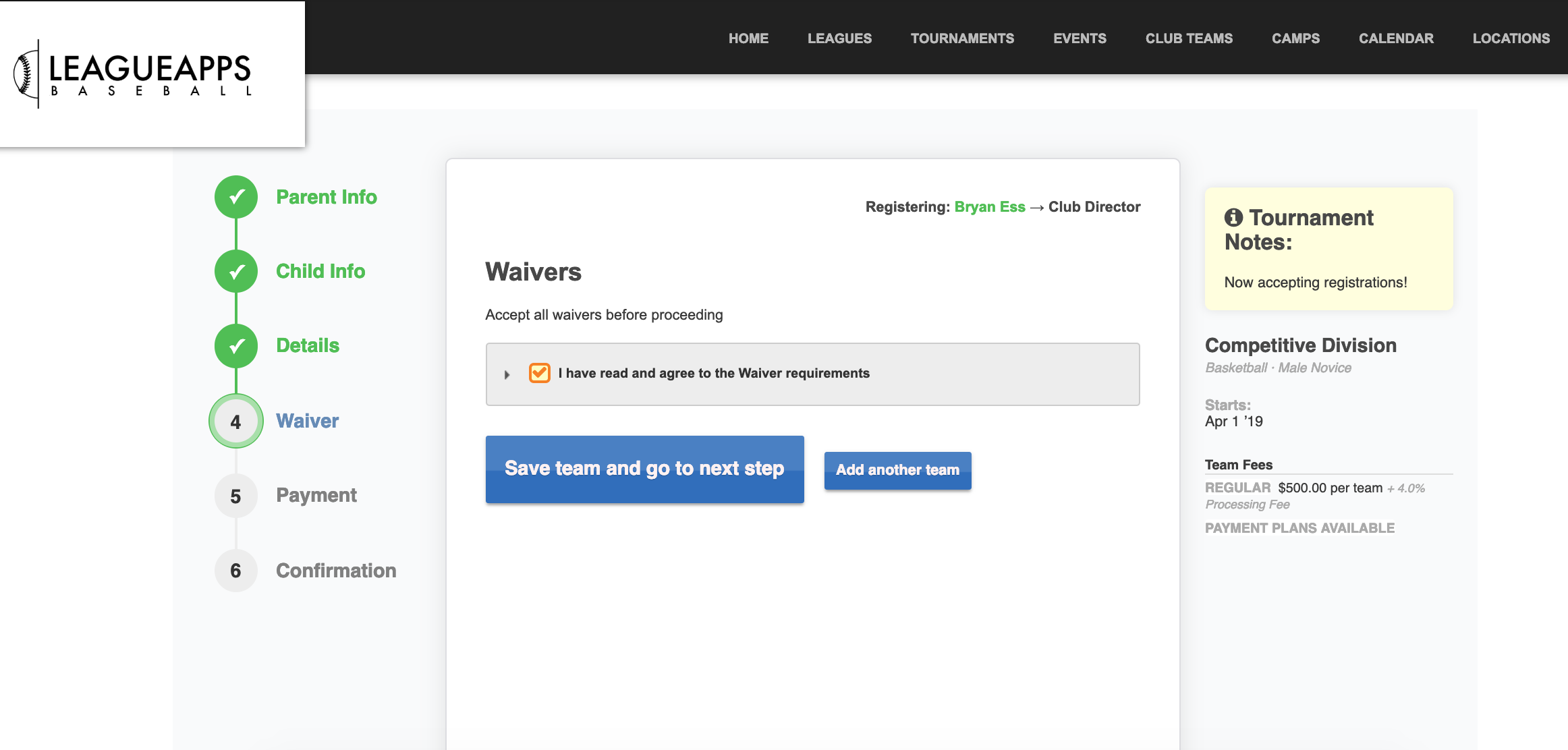This screenshot has height=750, width=1568.
Task: Click the PAYMENT PLANS AVAILABLE text
Action: [1299, 528]
